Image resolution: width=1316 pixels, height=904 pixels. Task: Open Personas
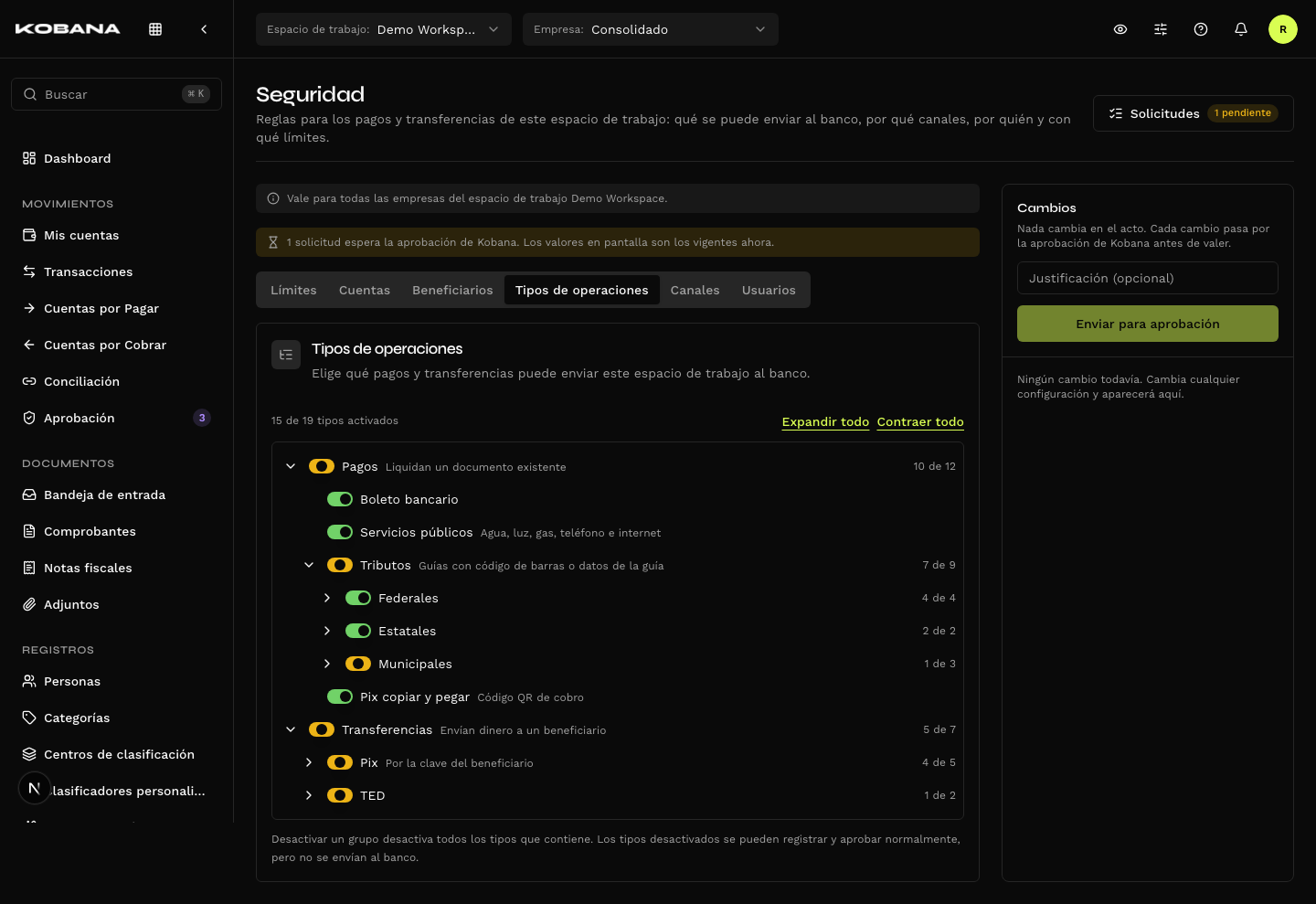click(116, 681)
